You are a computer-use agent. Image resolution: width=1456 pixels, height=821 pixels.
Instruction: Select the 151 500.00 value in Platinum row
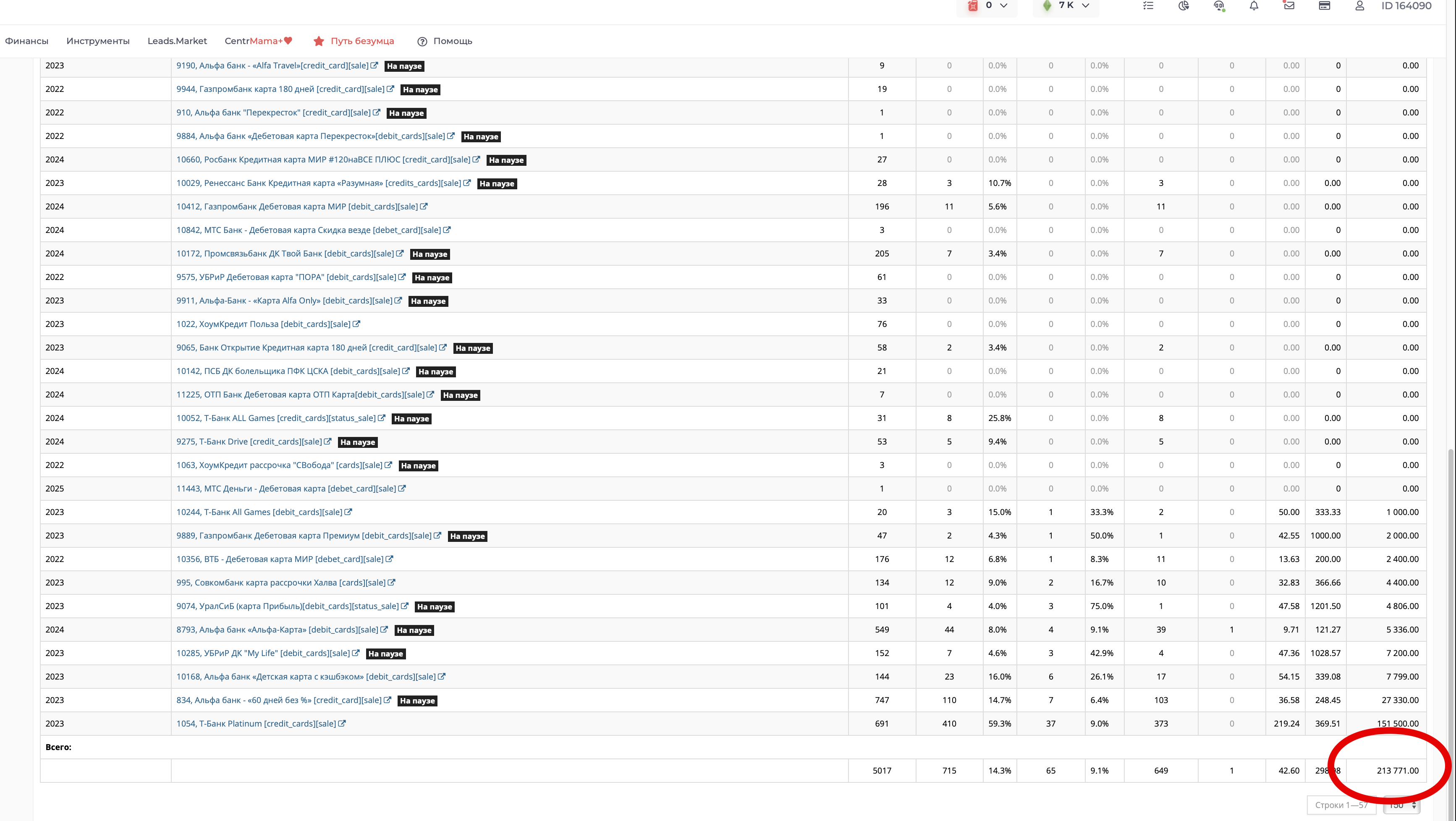coord(1398,723)
